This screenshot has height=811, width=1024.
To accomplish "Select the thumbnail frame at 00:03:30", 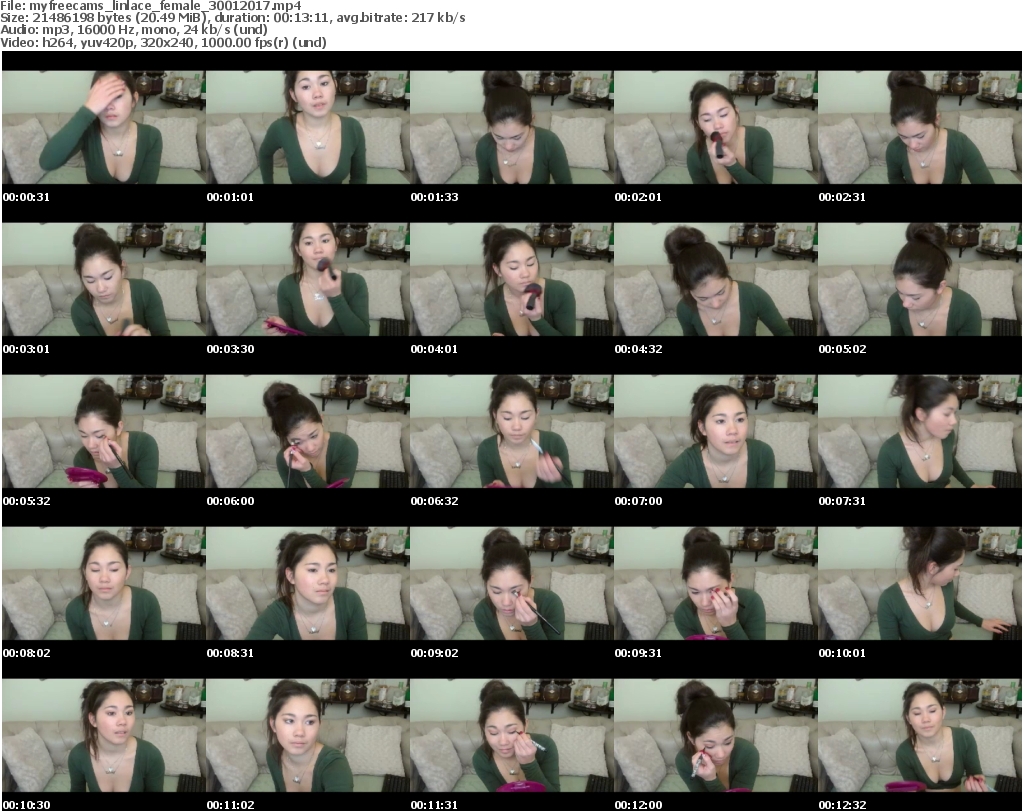I will (x=308, y=279).
